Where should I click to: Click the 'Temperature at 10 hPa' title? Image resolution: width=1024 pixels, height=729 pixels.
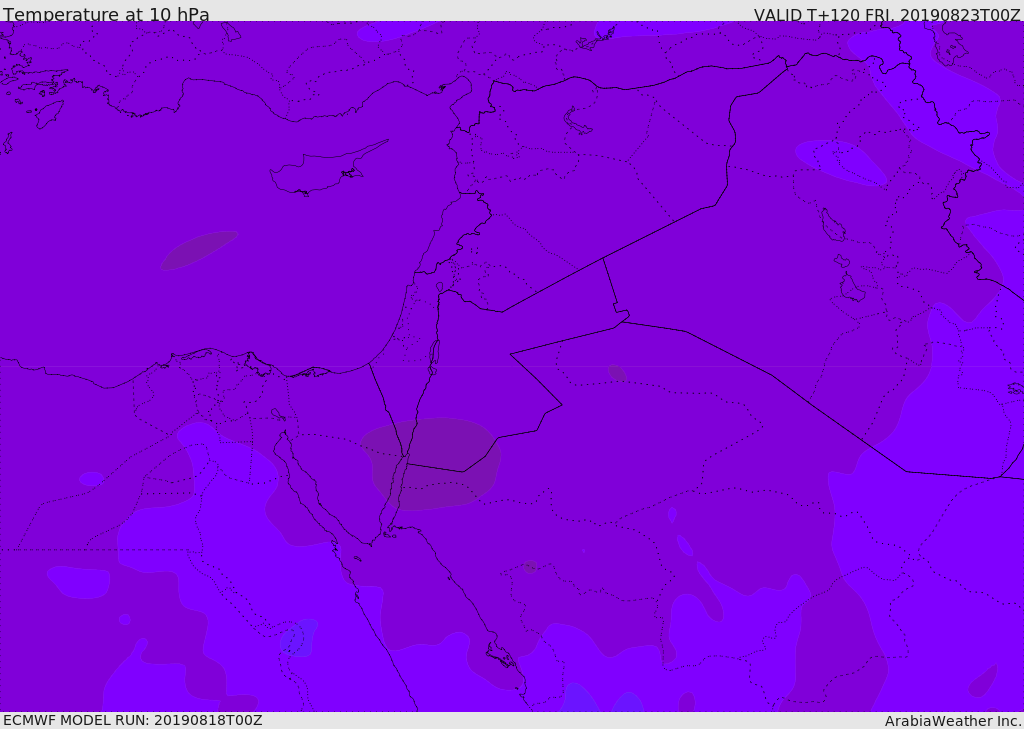[106, 14]
